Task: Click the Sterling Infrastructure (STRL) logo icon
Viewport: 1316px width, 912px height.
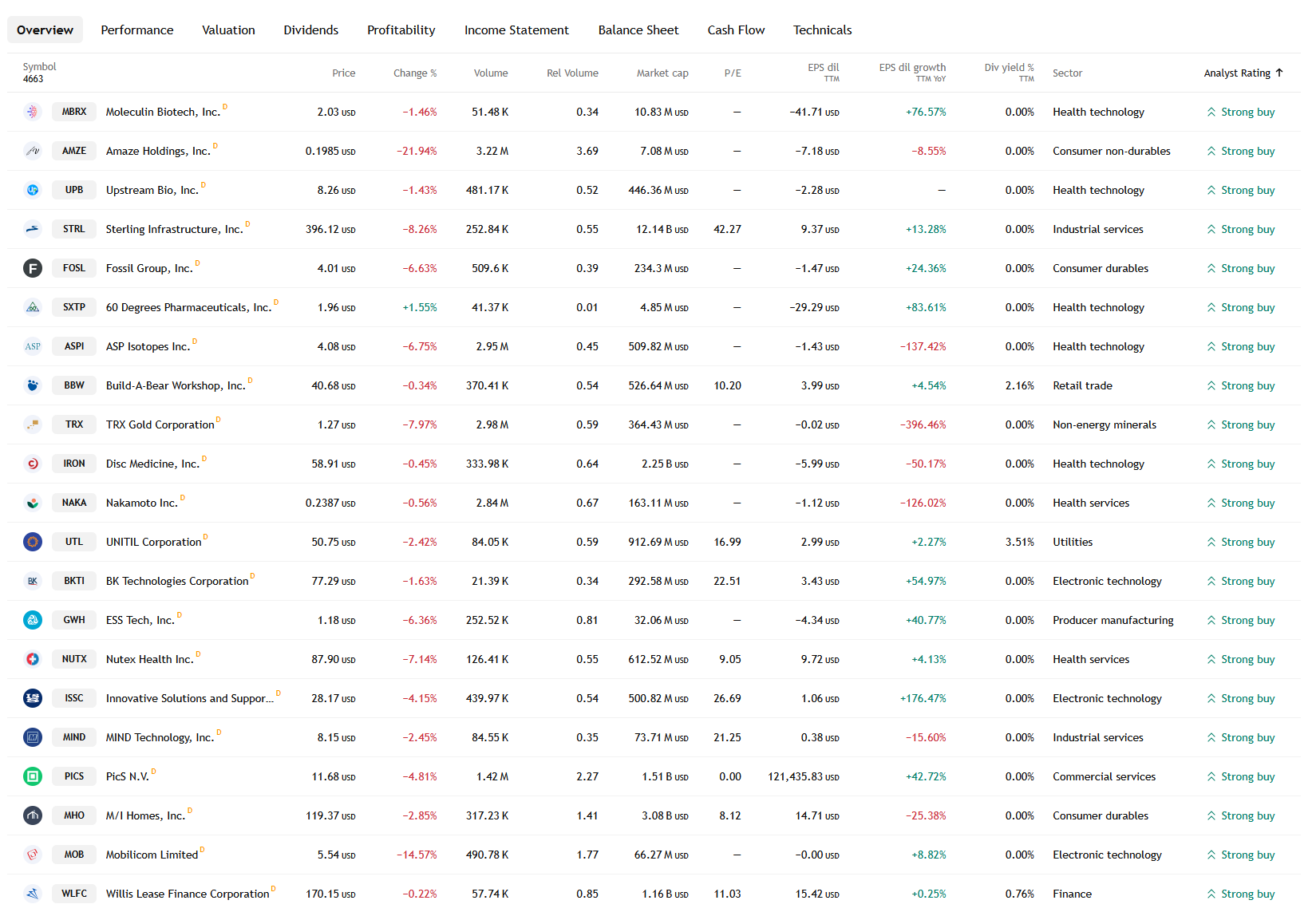Action: (x=33, y=229)
